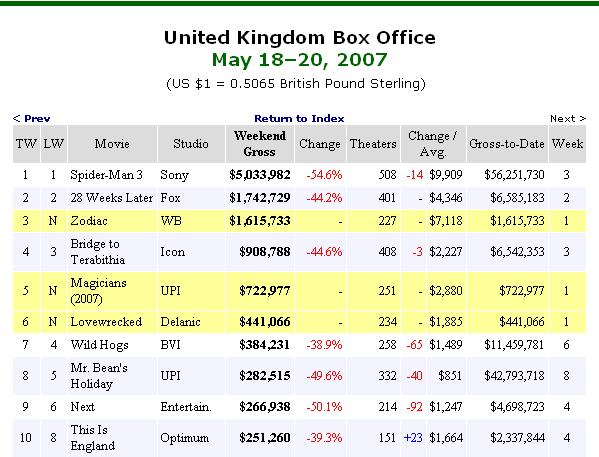Viewport: 599px width, 457px height.
Task: Open the Return to Index link
Action: point(299,118)
